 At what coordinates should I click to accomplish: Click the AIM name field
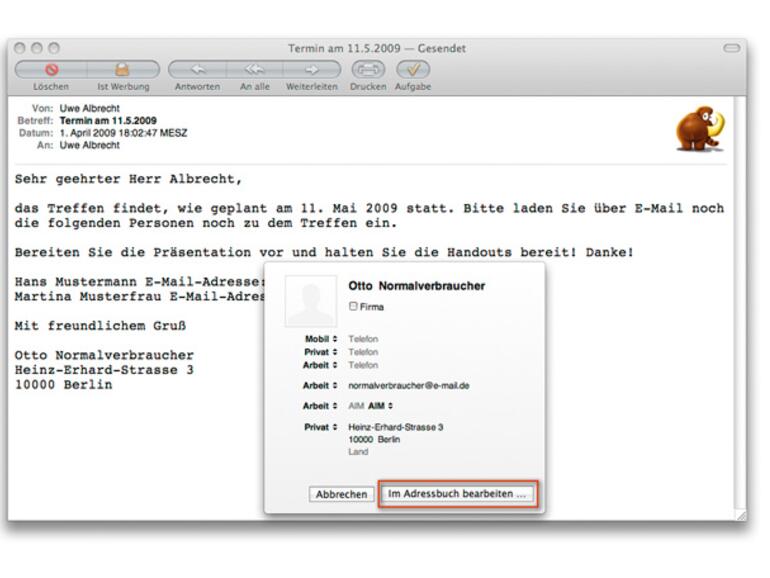click(x=356, y=406)
